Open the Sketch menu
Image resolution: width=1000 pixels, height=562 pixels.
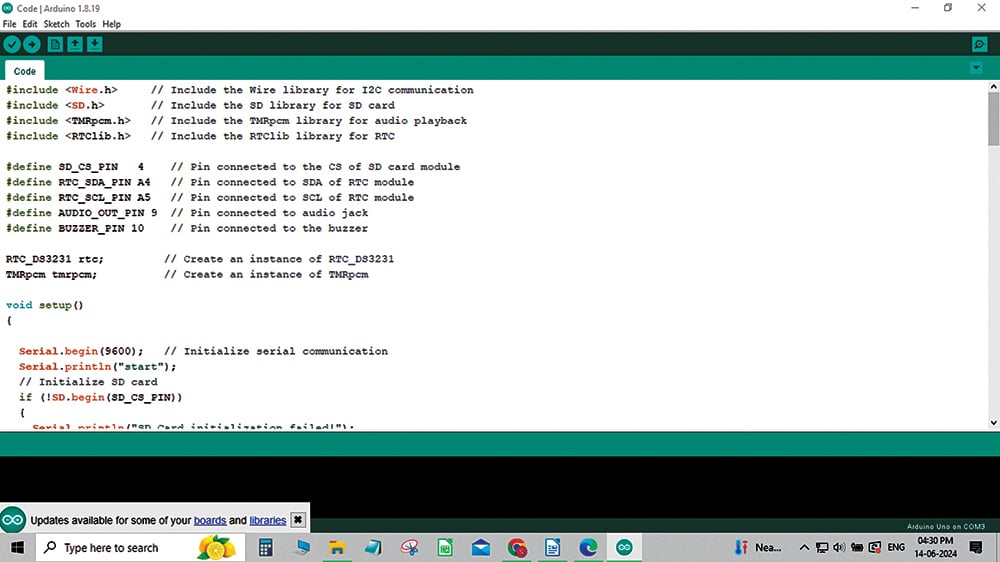pos(56,24)
